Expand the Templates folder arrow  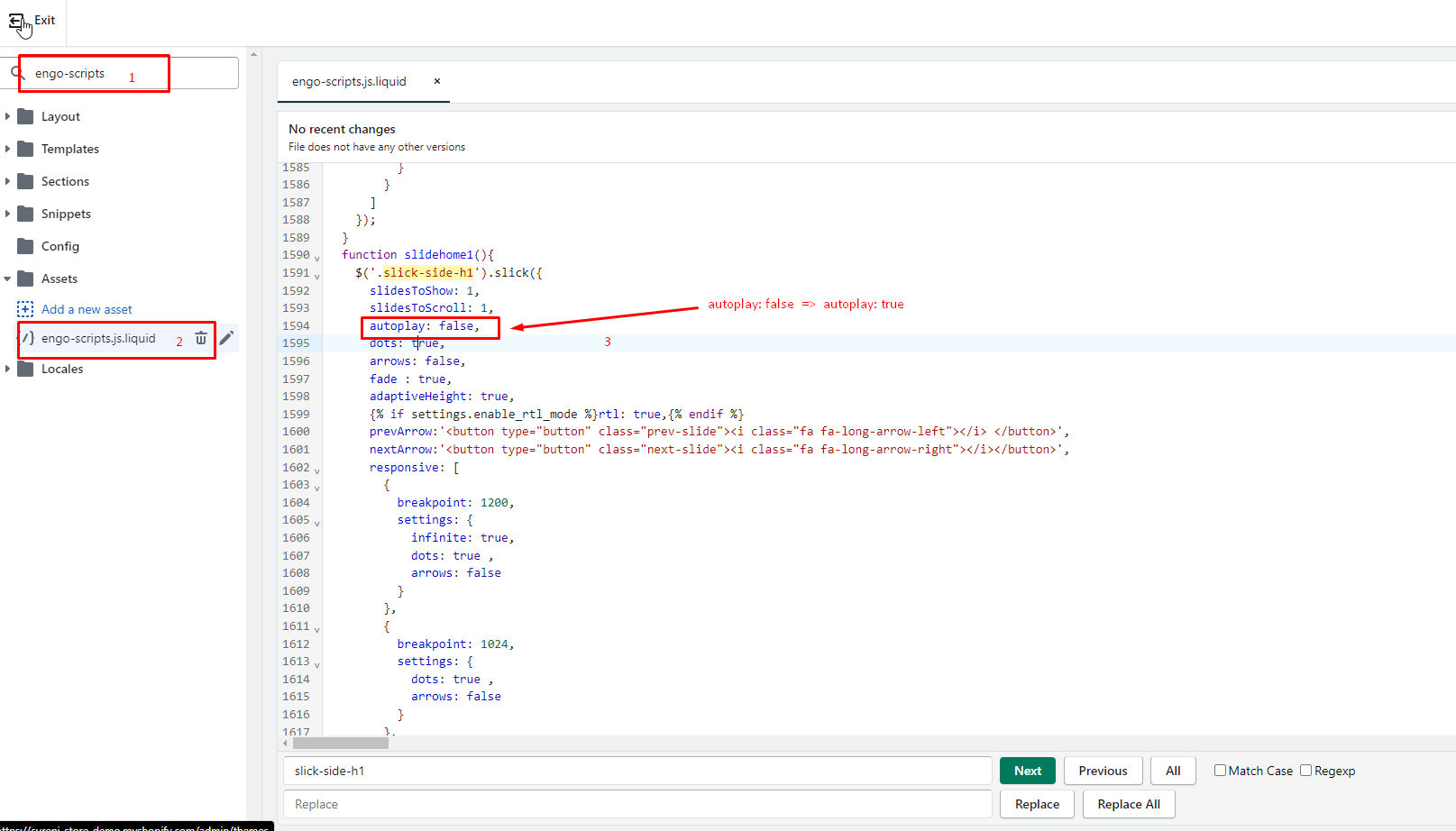[7, 149]
